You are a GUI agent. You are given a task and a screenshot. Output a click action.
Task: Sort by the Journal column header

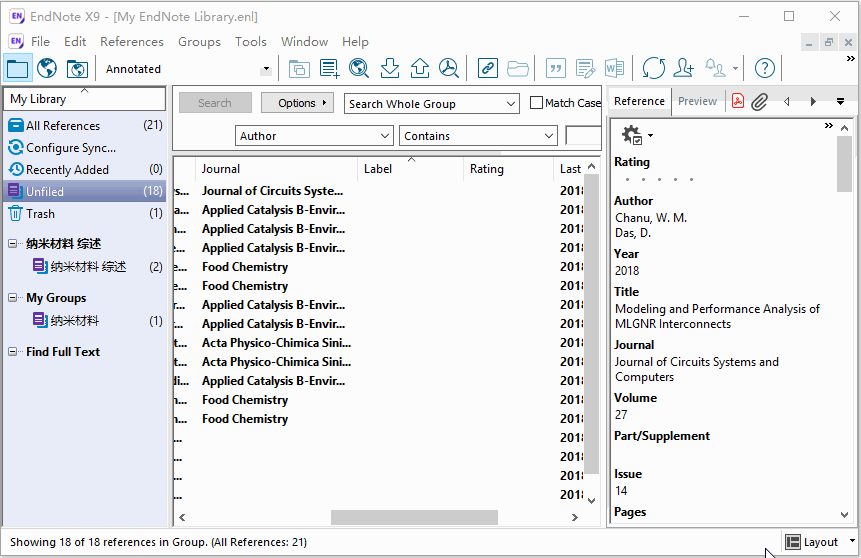point(276,169)
